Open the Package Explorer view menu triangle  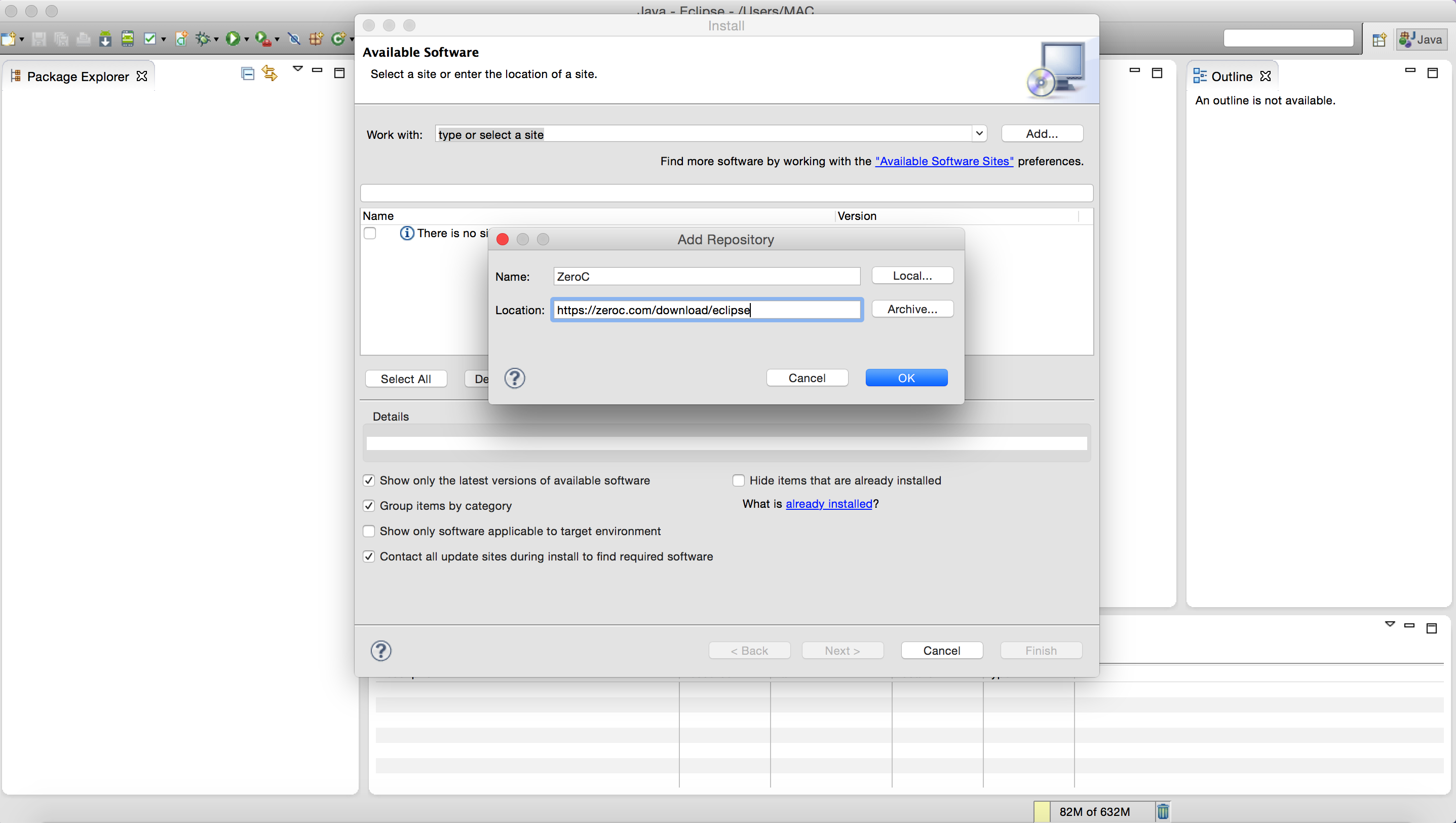click(x=298, y=69)
